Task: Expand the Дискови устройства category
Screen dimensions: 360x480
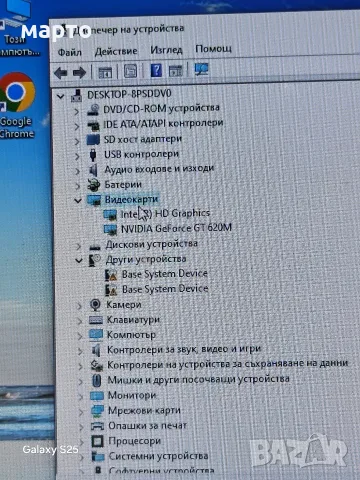Action: coord(78,246)
